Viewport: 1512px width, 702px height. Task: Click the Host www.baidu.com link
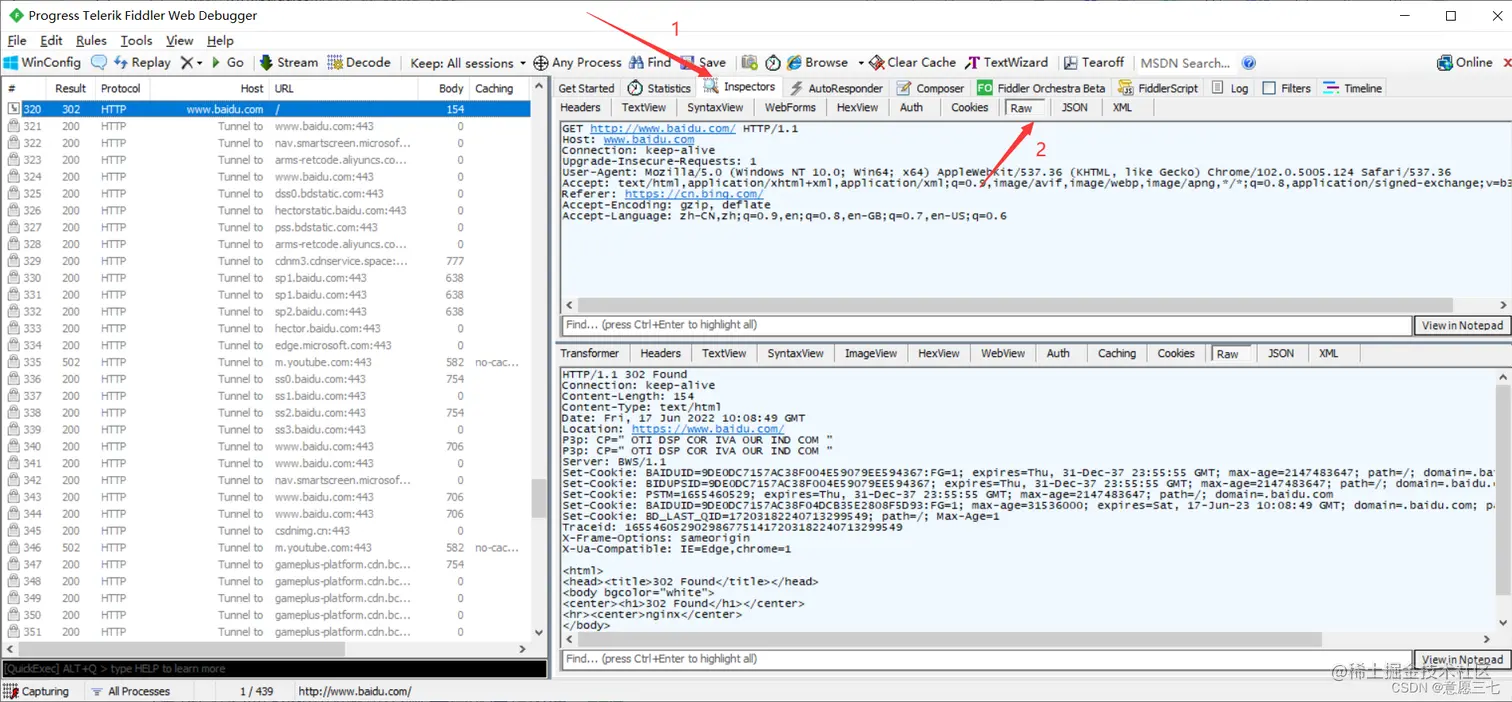click(x=648, y=140)
